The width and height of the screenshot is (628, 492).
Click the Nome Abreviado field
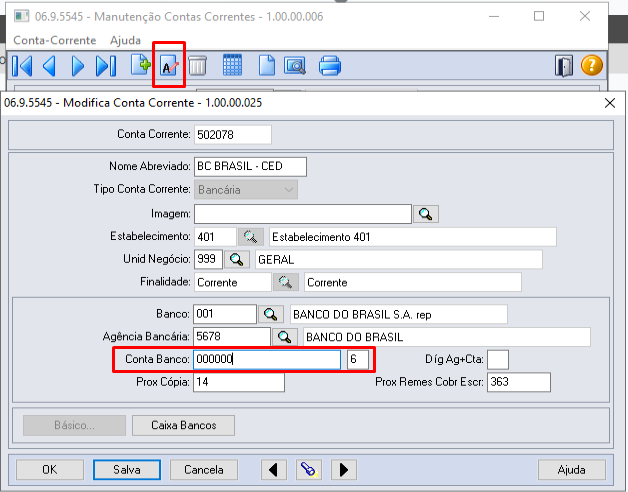click(x=250, y=167)
